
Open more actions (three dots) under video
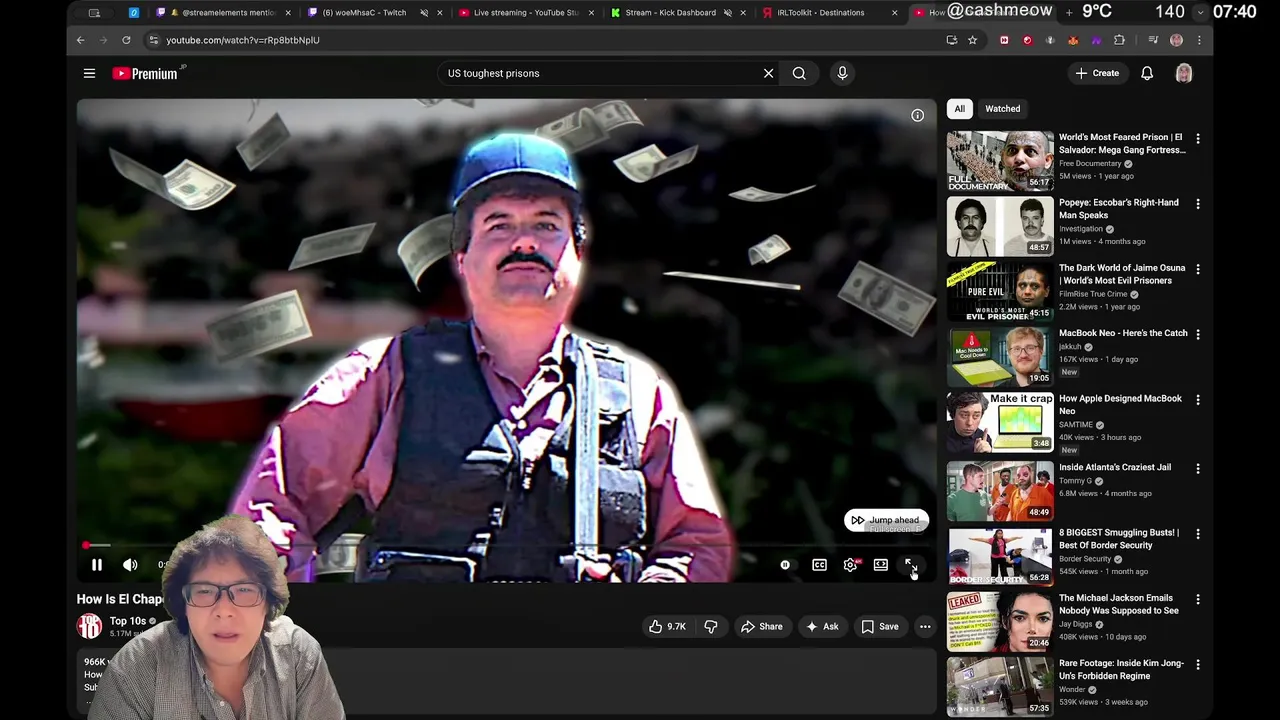pos(925,627)
